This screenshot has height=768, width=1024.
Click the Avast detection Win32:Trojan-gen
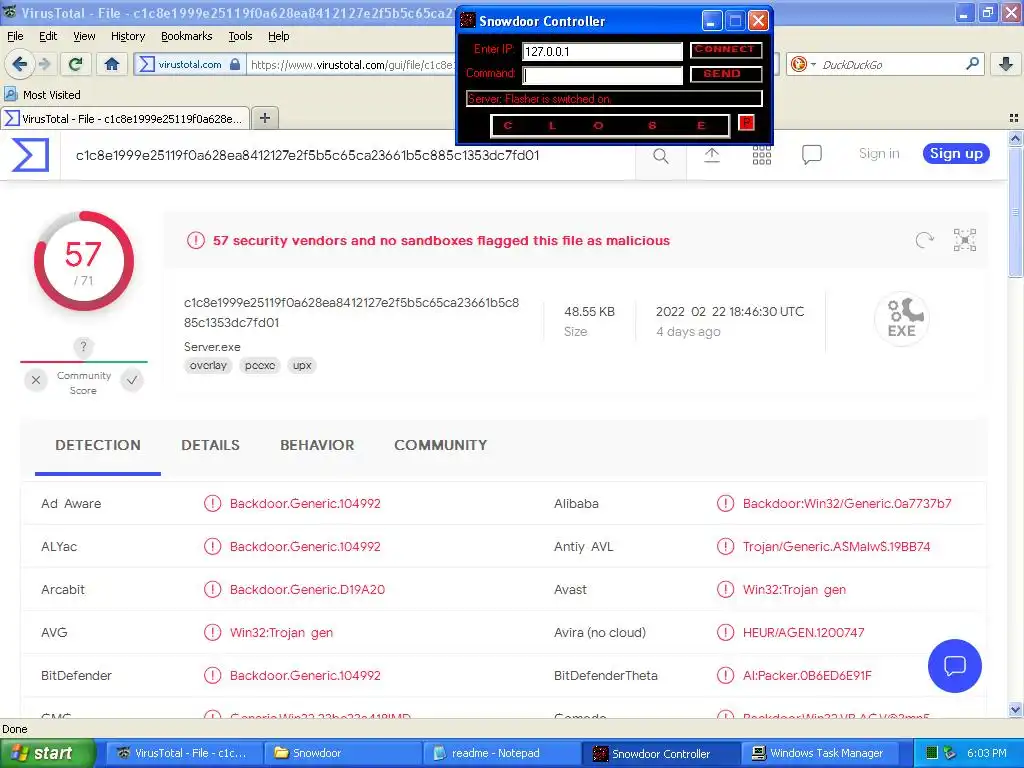click(x=794, y=590)
